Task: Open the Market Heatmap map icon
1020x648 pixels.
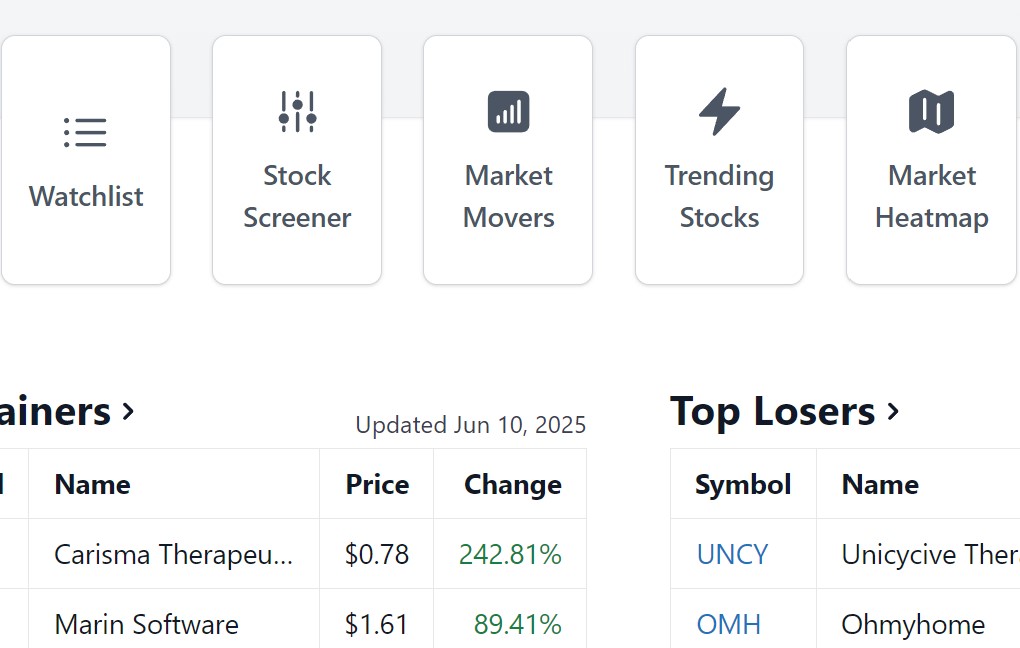Action: coord(931,111)
